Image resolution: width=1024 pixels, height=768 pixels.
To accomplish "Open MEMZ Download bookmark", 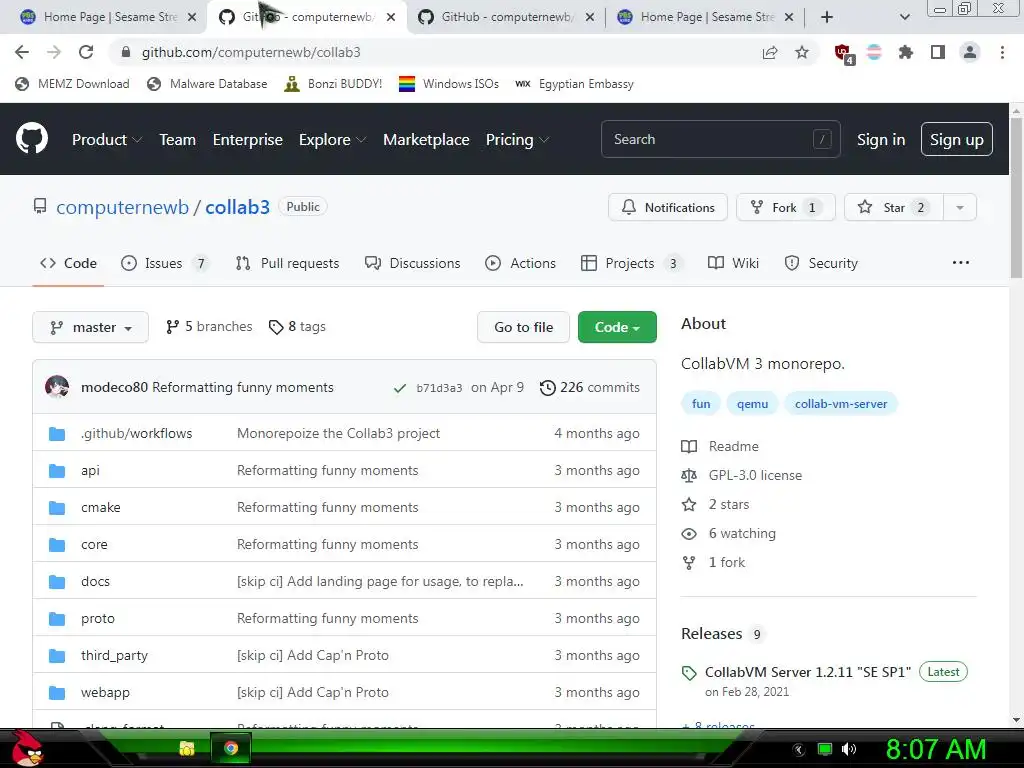I will (72, 84).
